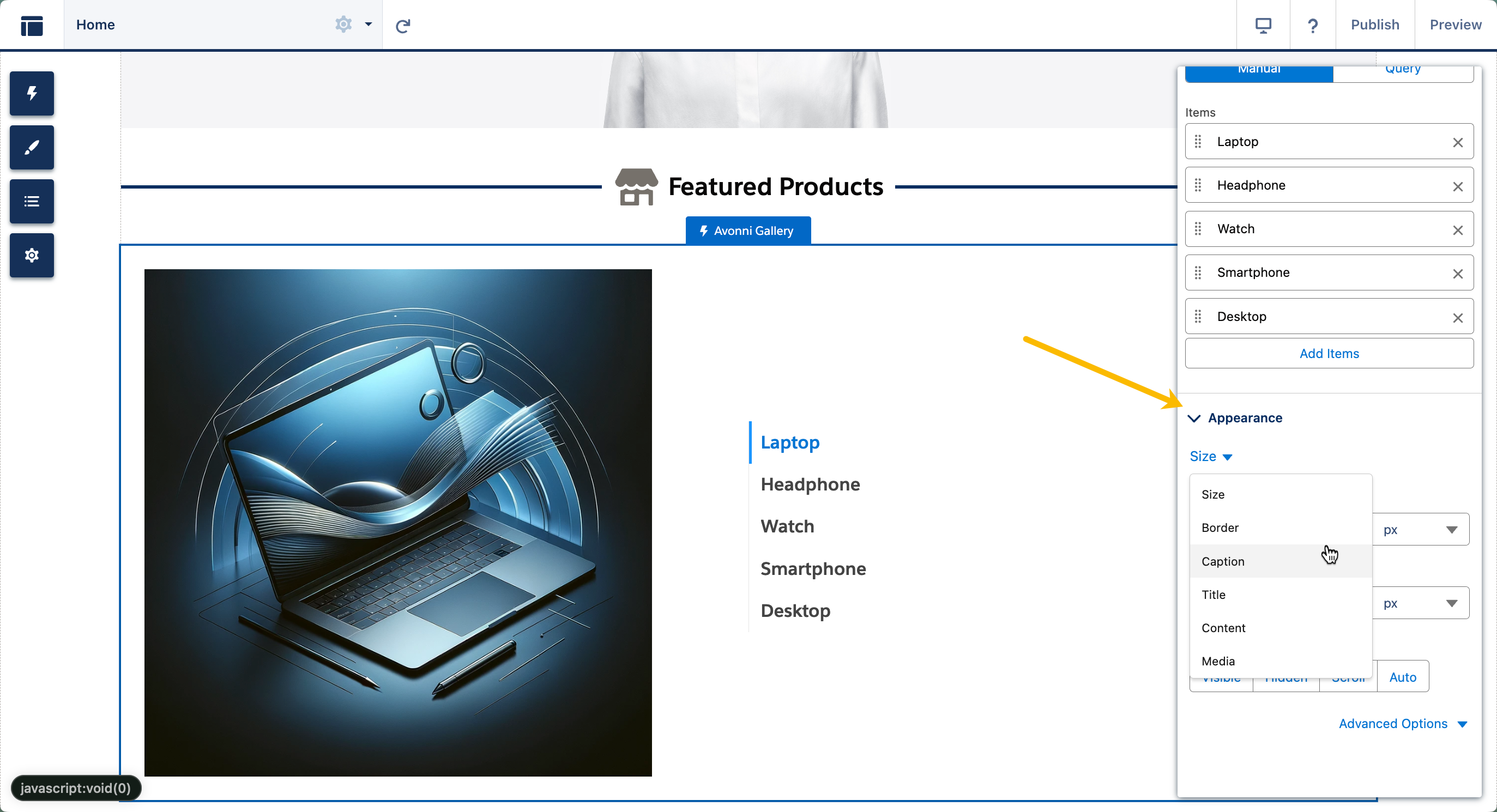Open the Theme paintbrush panel
Screen dimensions: 1497x812
coord(32,148)
